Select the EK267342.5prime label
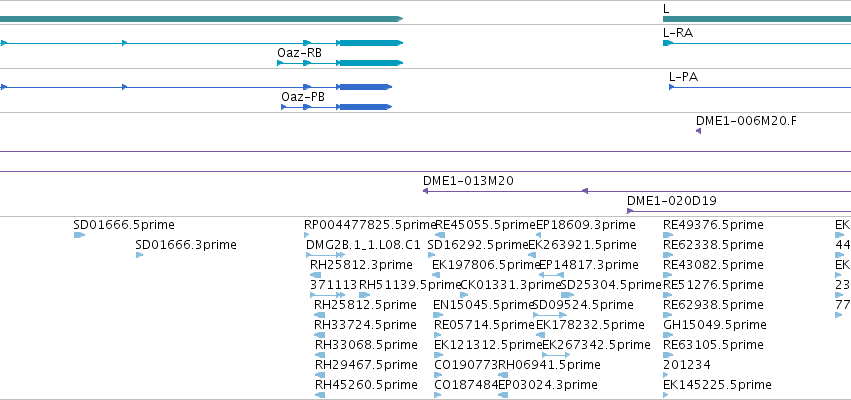Image resolution: width=851 pixels, height=400 pixels. [596, 345]
